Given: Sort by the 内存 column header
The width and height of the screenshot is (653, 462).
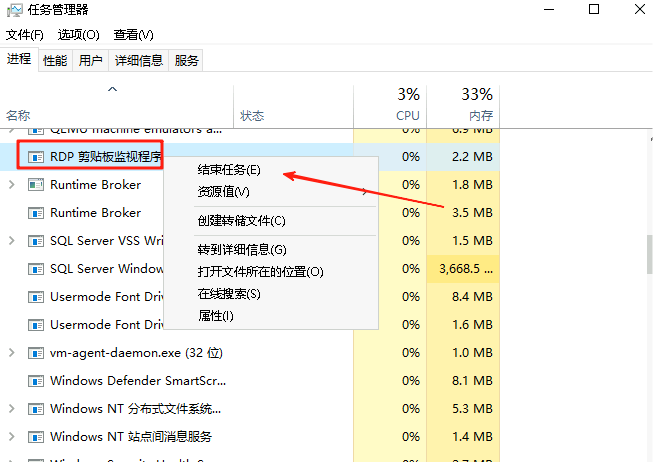Looking at the screenshot, I should (463, 107).
